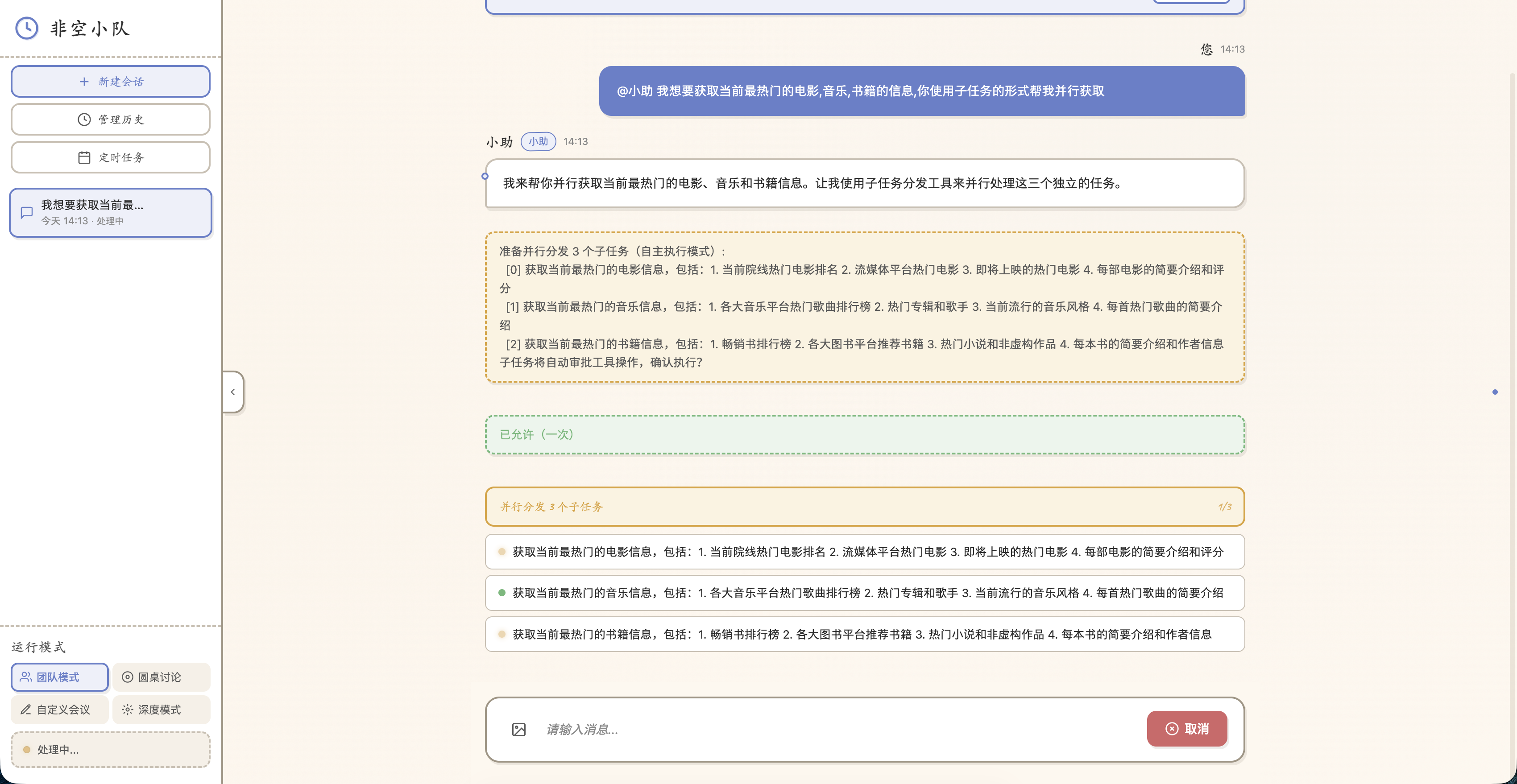Click the pencil icon on 自定义会议
This screenshot has width=1517, height=784.
pos(25,709)
